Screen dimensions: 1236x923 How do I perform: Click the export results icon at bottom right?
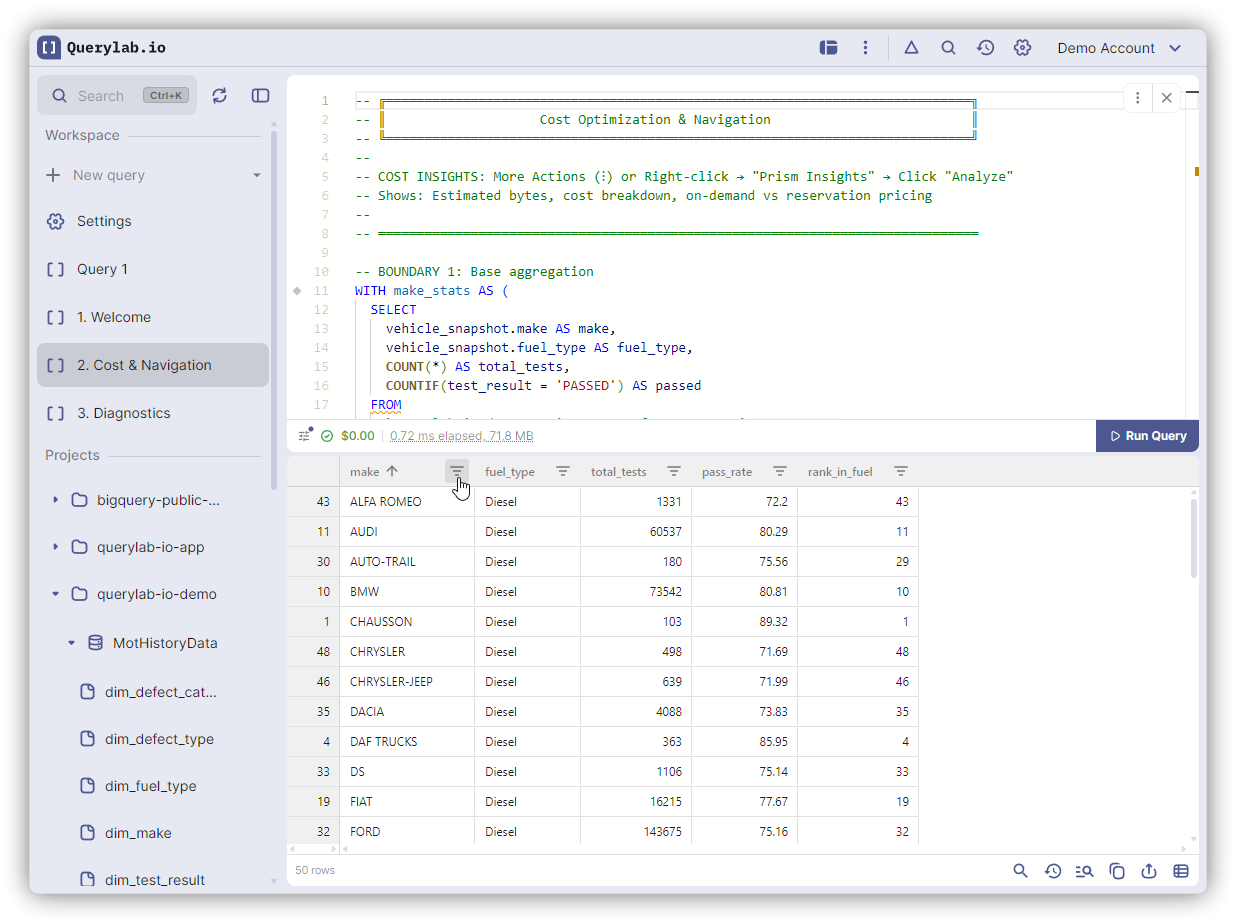1149,871
